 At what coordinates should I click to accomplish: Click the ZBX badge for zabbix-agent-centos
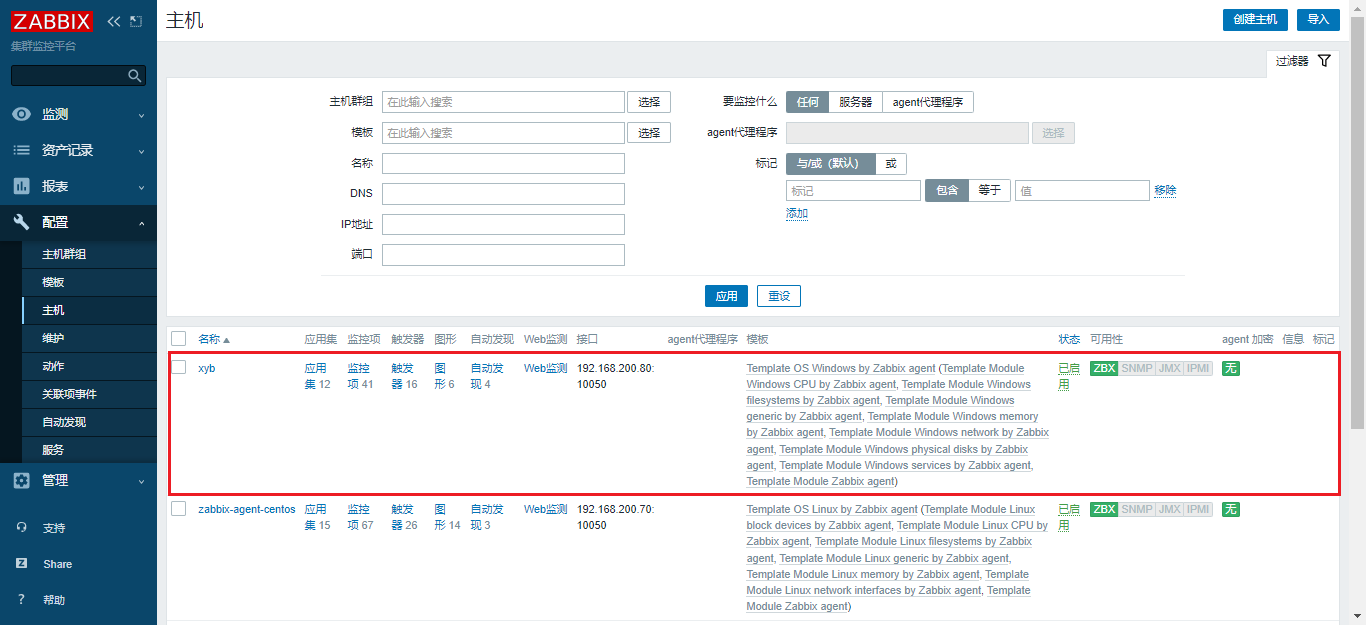click(x=1104, y=509)
